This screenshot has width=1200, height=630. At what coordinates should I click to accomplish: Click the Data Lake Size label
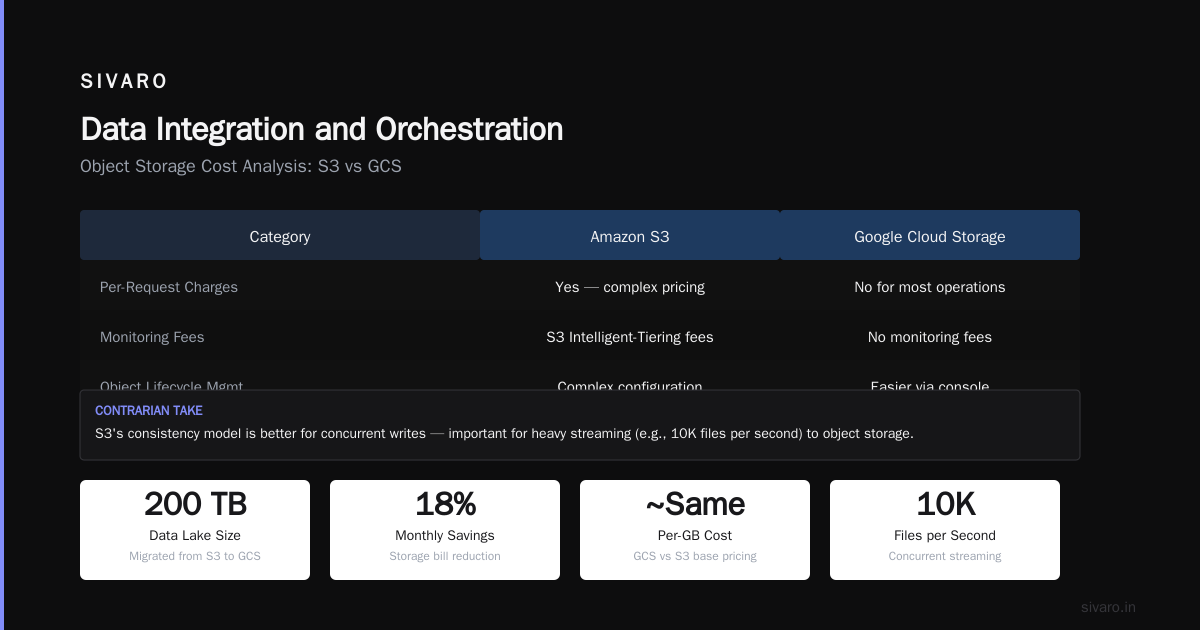click(x=195, y=536)
